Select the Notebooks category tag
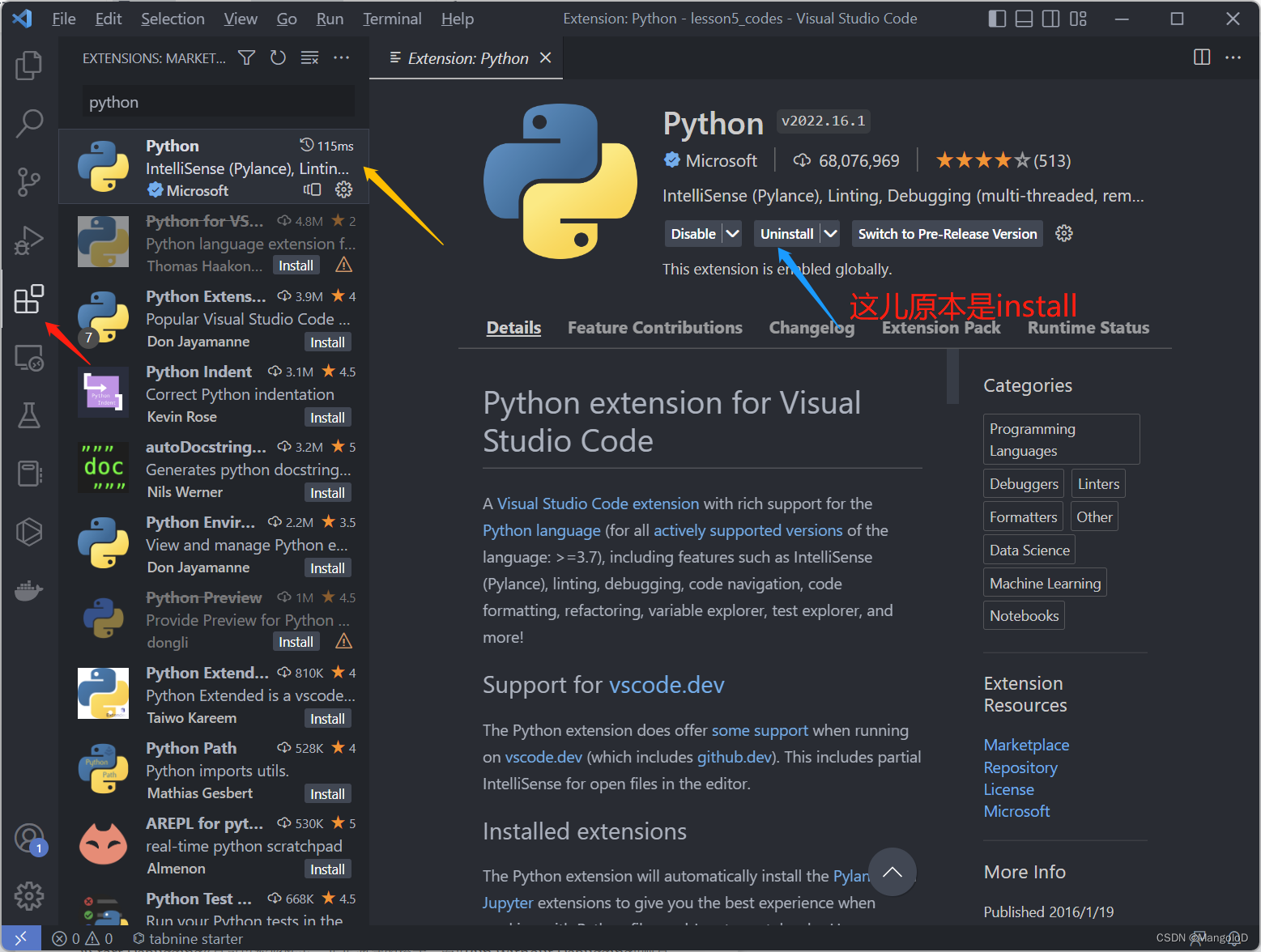This screenshot has width=1261, height=952. pyautogui.click(x=1024, y=616)
